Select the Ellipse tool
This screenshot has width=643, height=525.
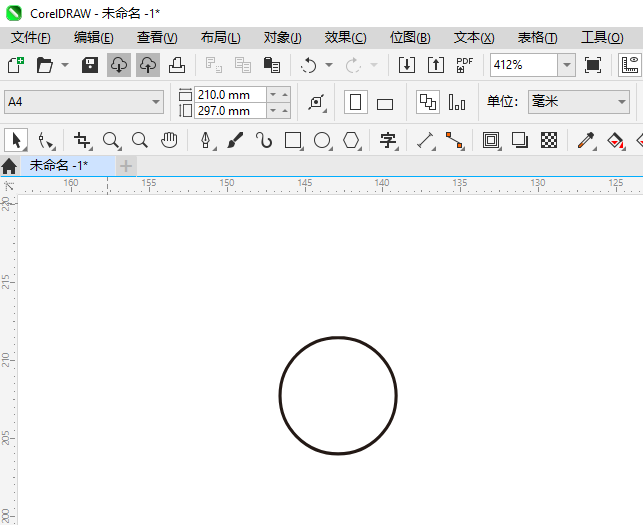pos(322,140)
